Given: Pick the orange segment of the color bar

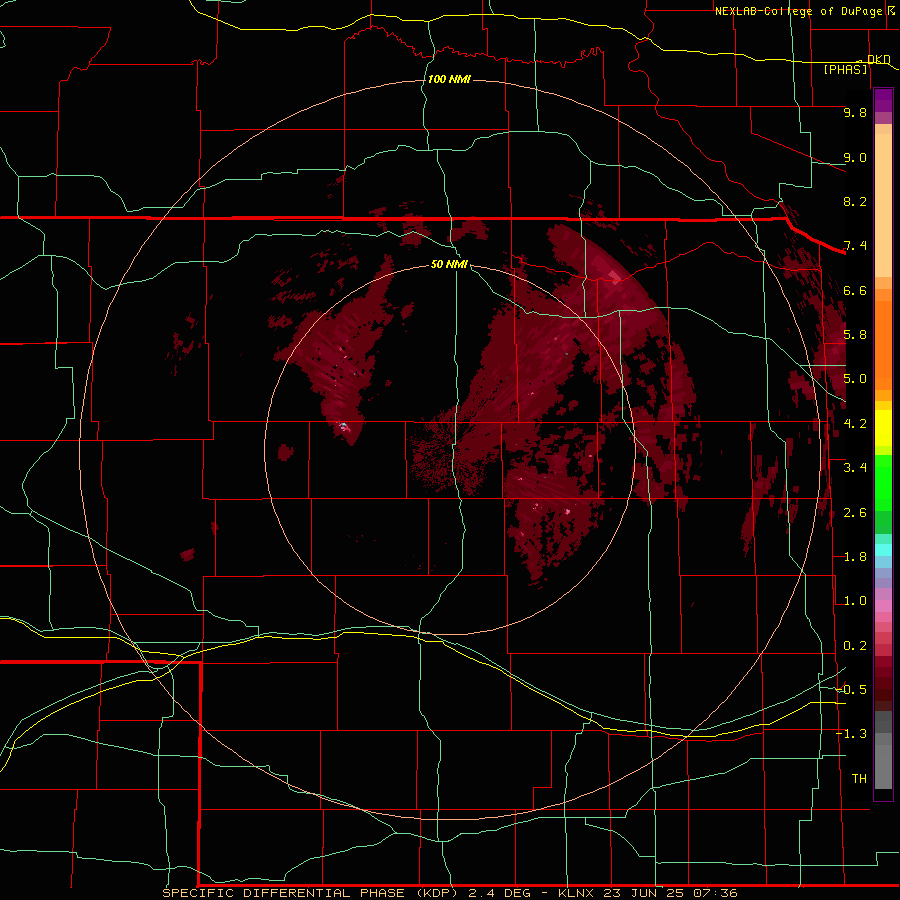Looking at the screenshot, I should (x=883, y=346).
